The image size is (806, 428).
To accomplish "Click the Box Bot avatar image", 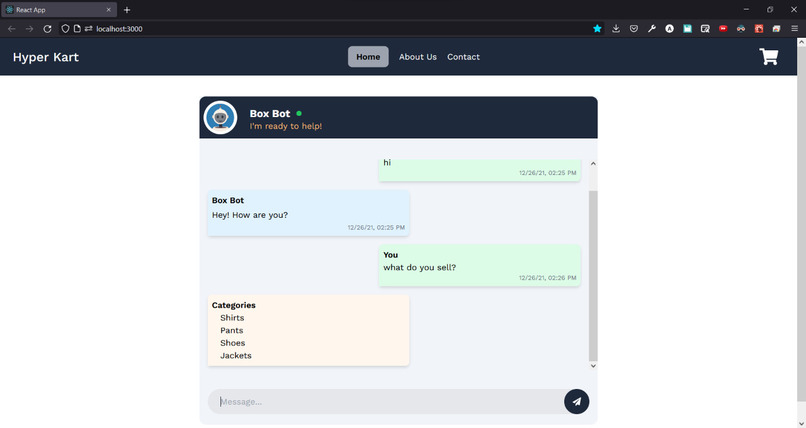I will tap(221, 118).
